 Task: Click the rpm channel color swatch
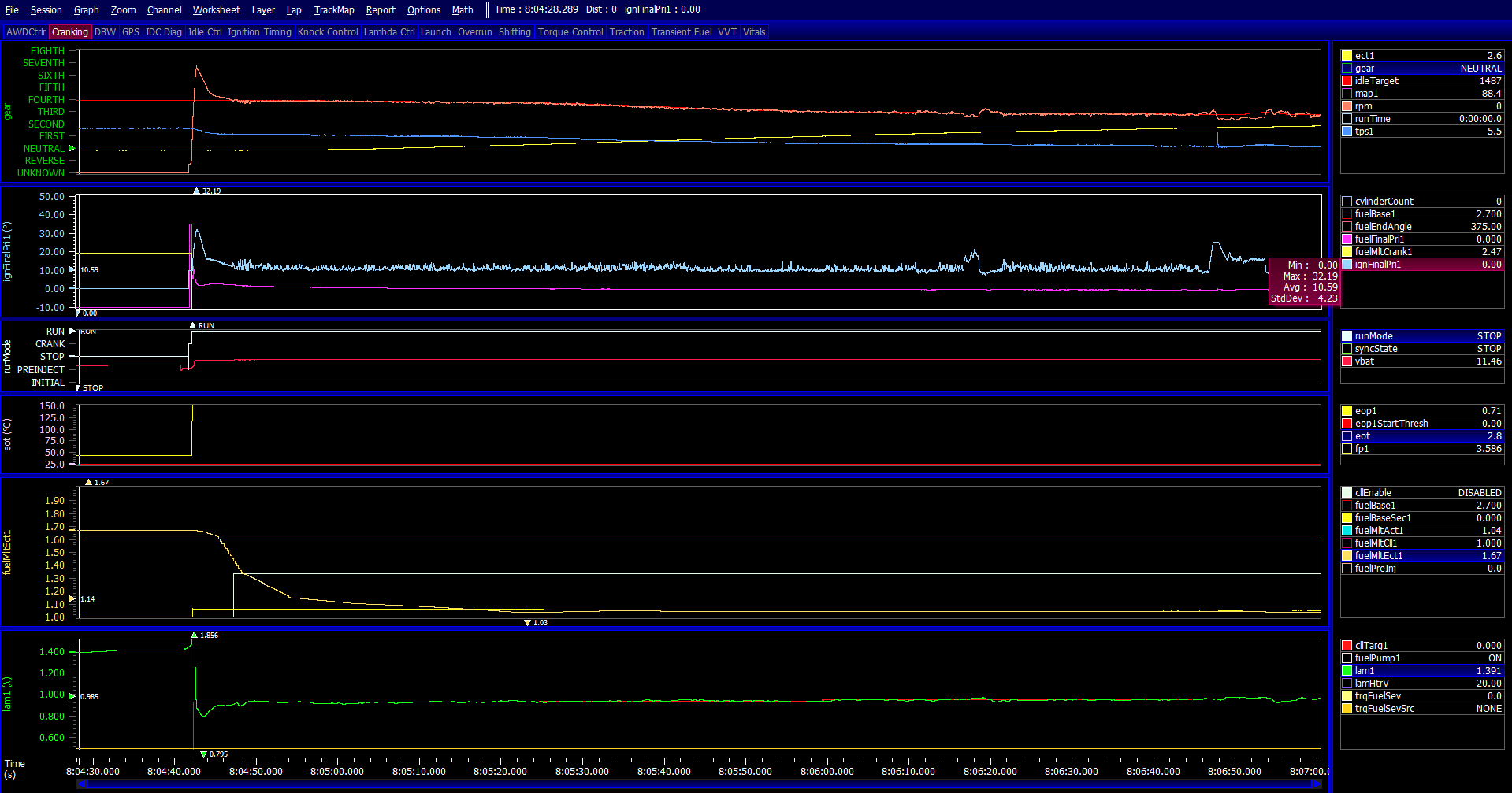1347,106
